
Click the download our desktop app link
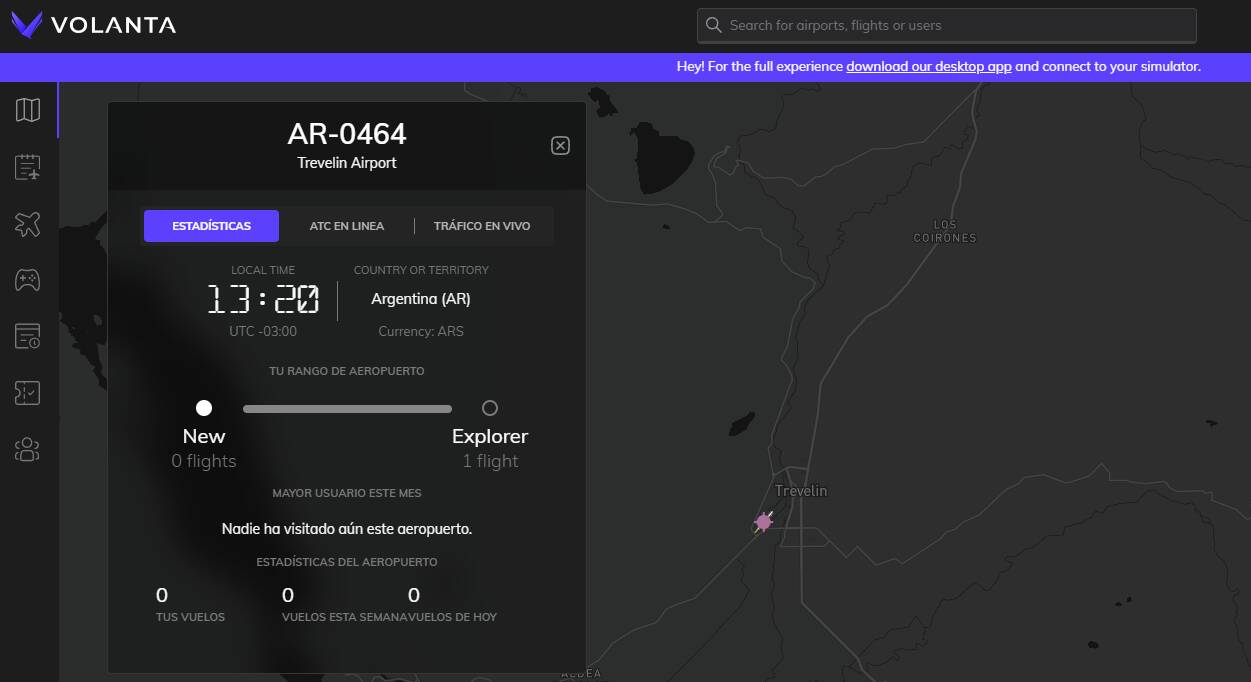[928, 67]
